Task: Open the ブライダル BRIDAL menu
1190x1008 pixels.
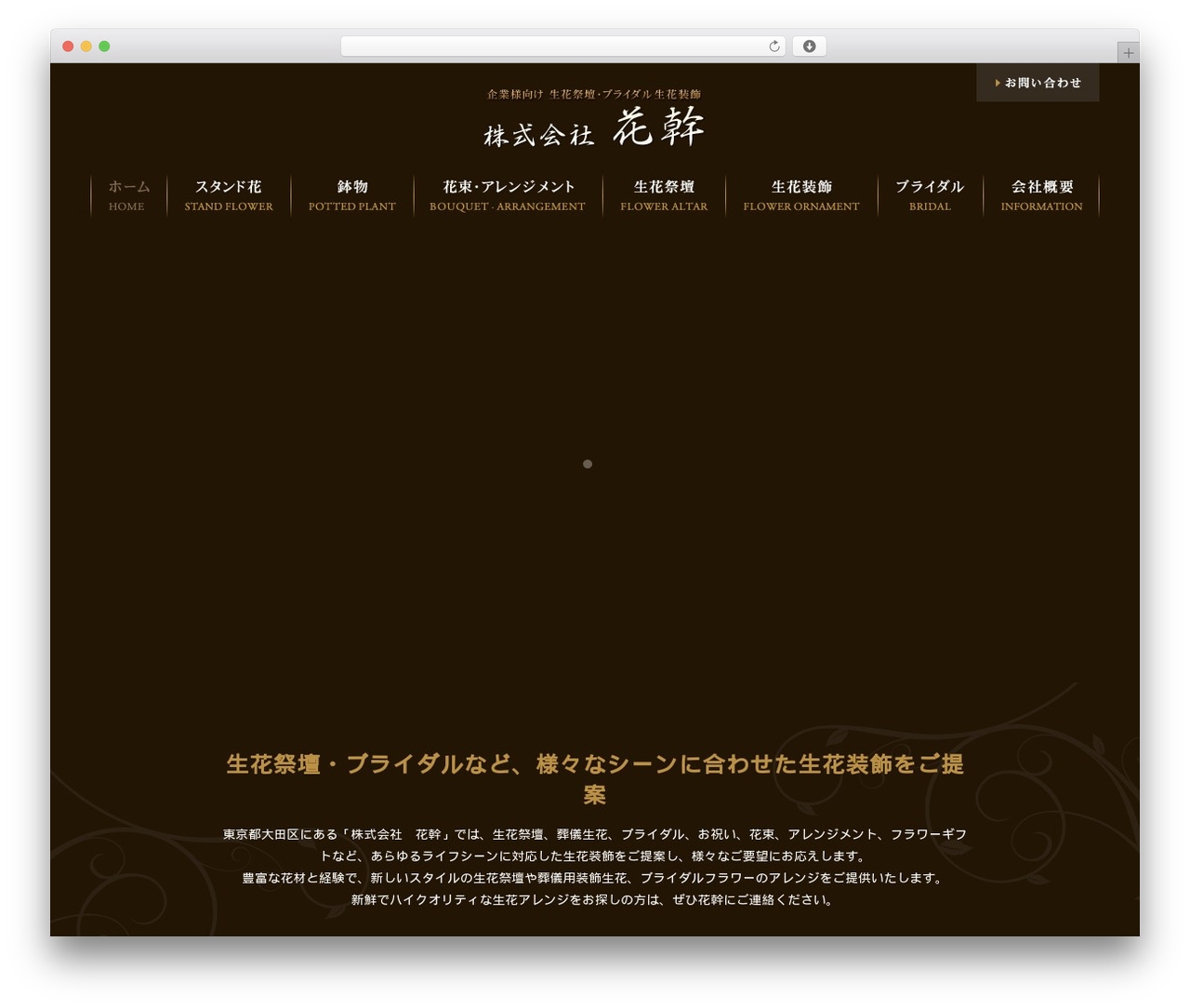Action: [930, 195]
